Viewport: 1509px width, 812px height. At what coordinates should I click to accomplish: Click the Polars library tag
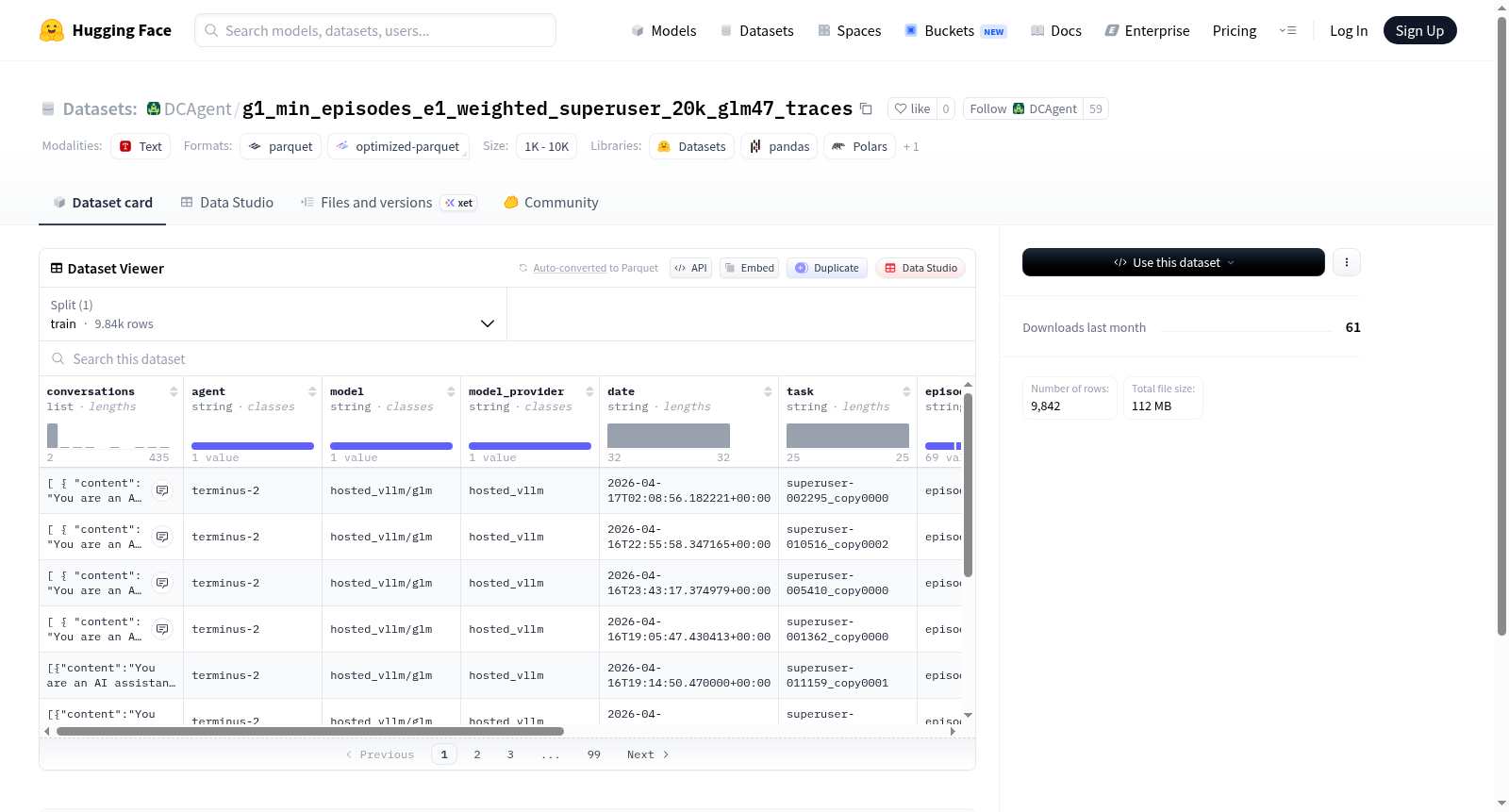click(859, 146)
